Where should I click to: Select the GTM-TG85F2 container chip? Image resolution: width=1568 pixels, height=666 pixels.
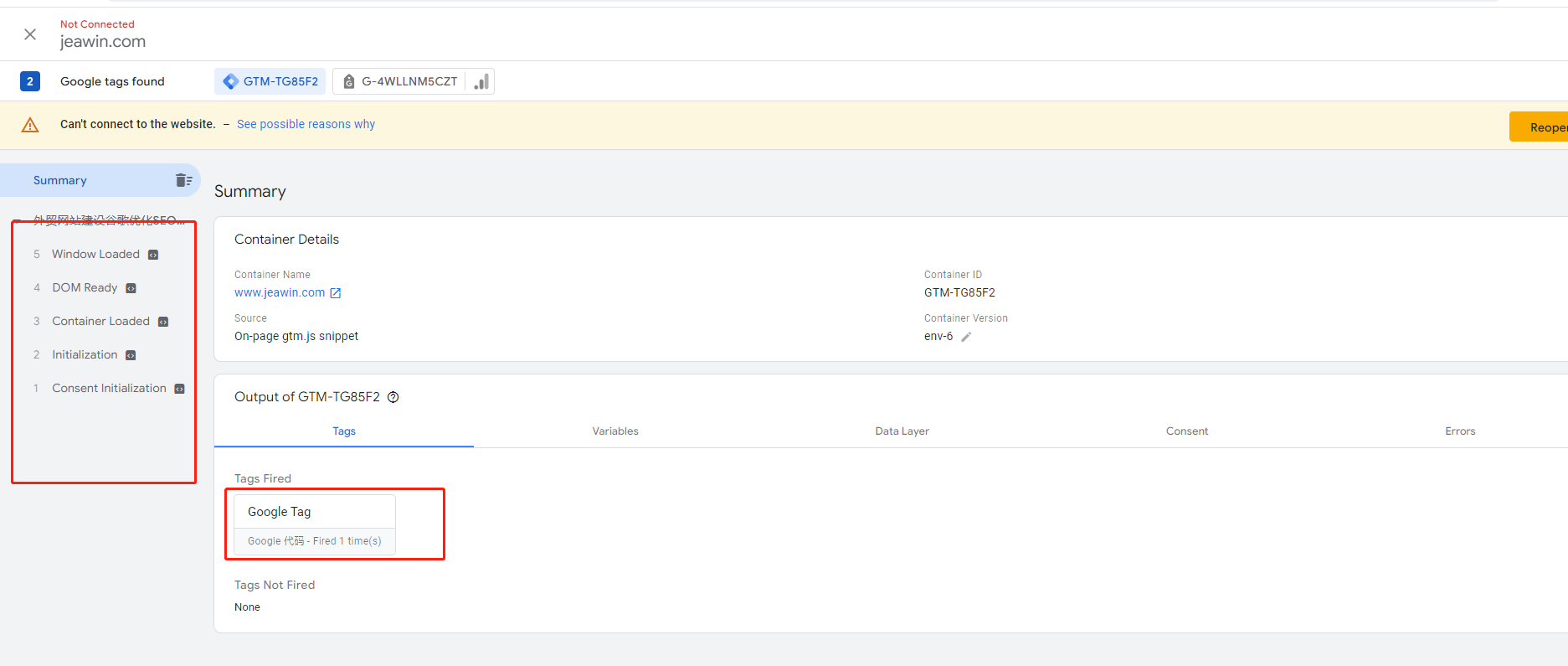click(x=270, y=81)
